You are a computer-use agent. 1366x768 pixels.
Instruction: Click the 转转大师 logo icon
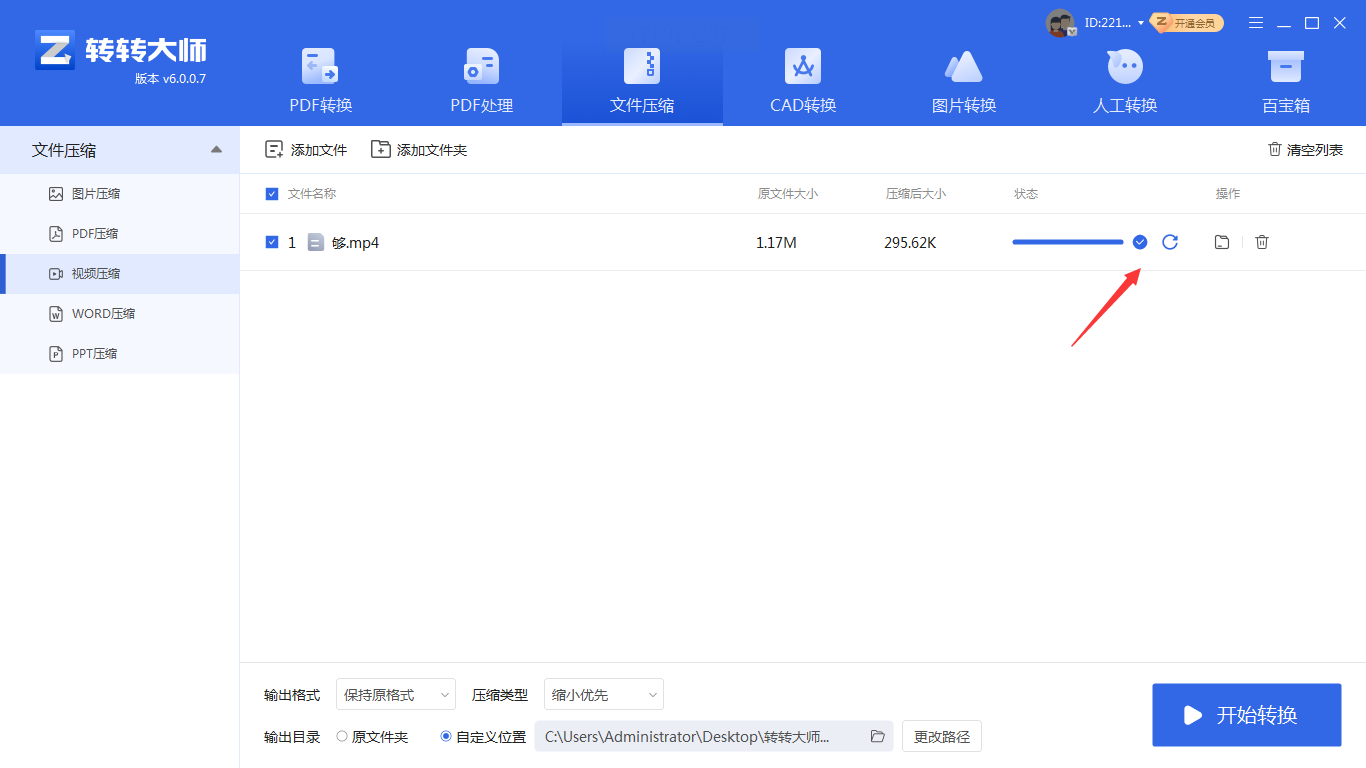click(54, 50)
